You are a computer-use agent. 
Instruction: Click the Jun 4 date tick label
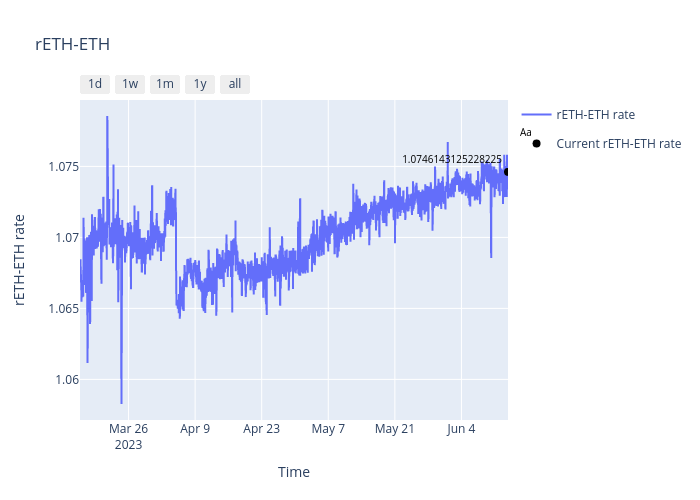[x=462, y=429]
